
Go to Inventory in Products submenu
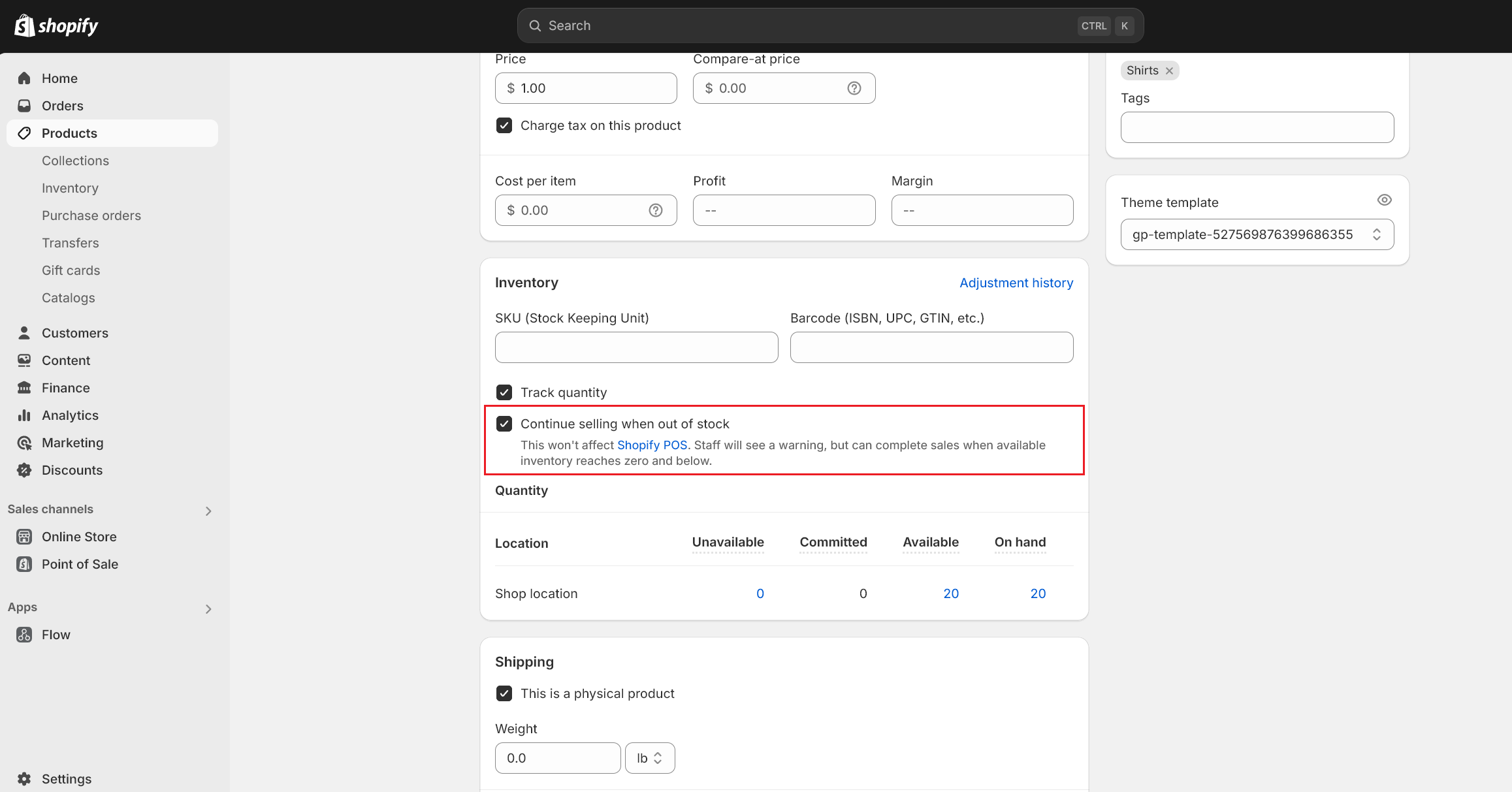70,188
